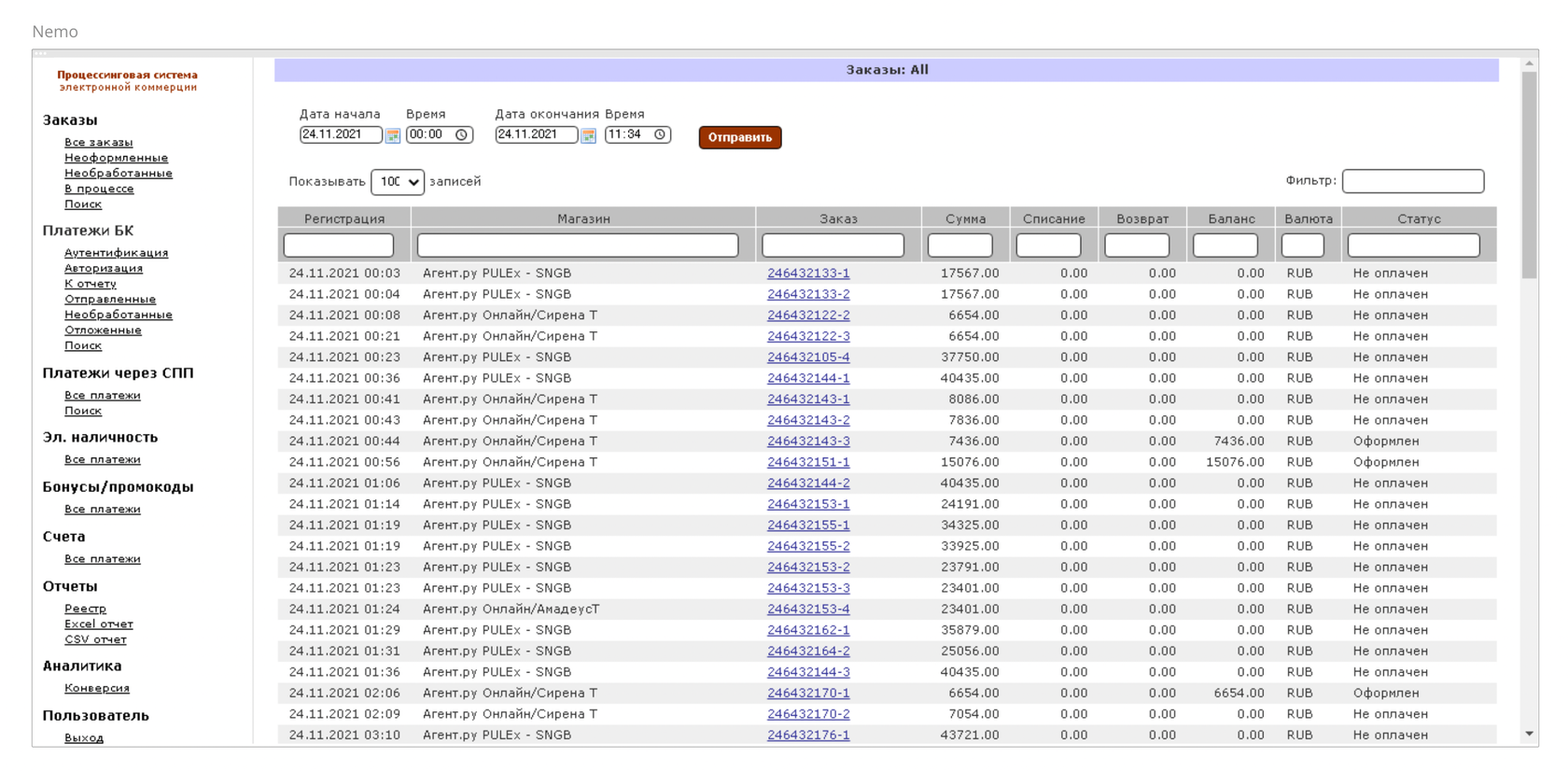
Task: Open order 246432176-1
Action: [808, 736]
